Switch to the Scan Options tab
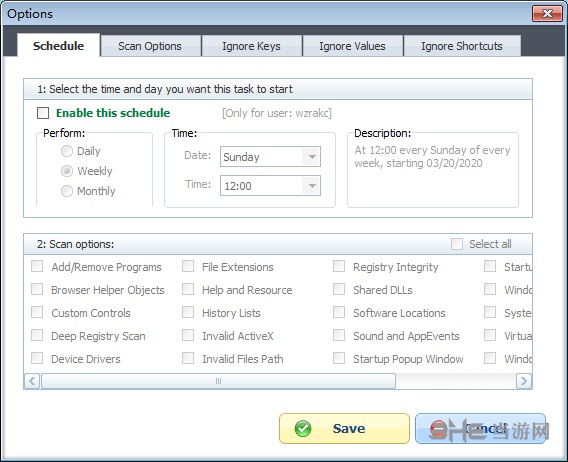The height and width of the screenshot is (462, 568). coord(151,46)
